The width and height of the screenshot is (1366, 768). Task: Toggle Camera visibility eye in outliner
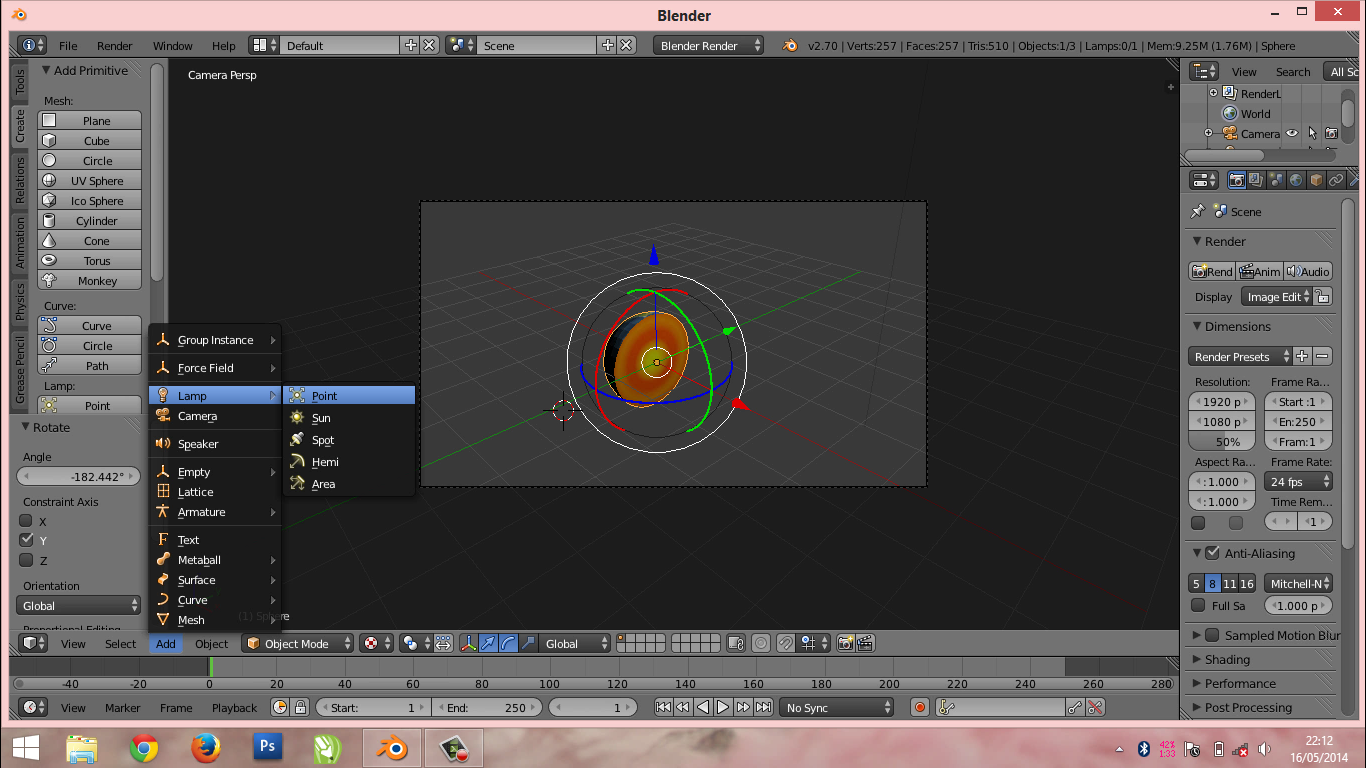click(x=1292, y=133)
